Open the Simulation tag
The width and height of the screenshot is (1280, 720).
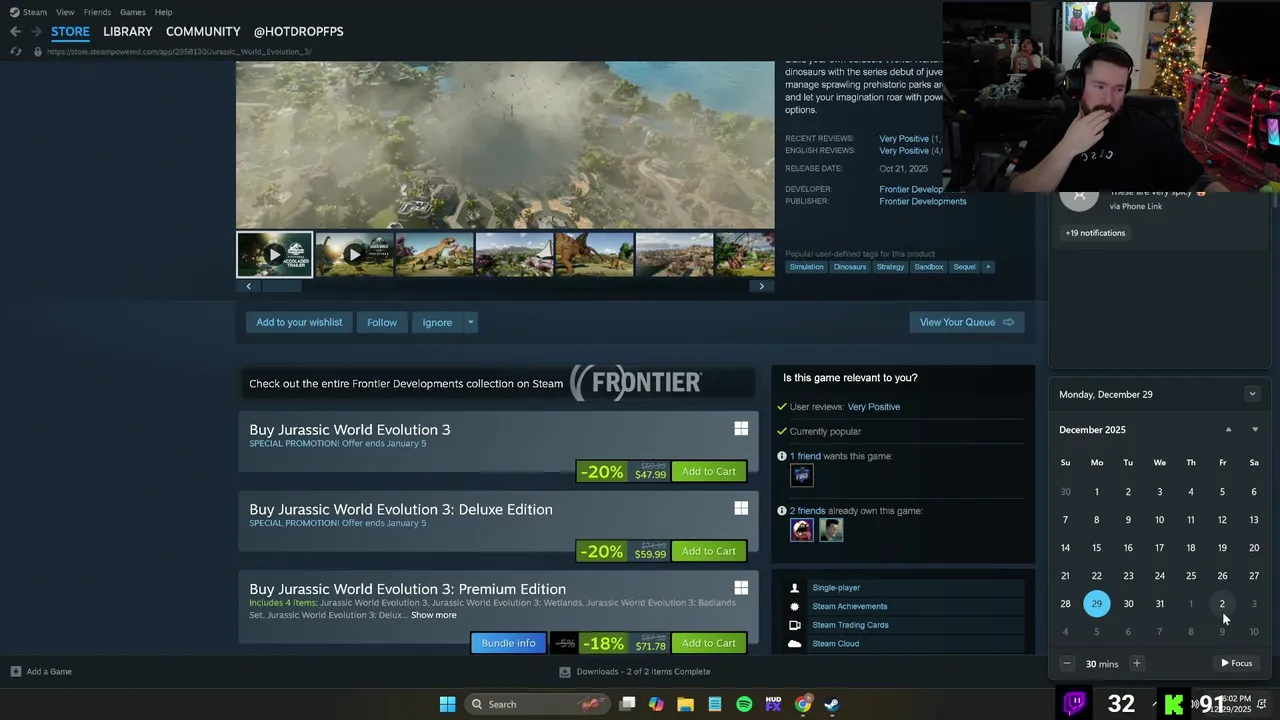[x=806, y=267]
